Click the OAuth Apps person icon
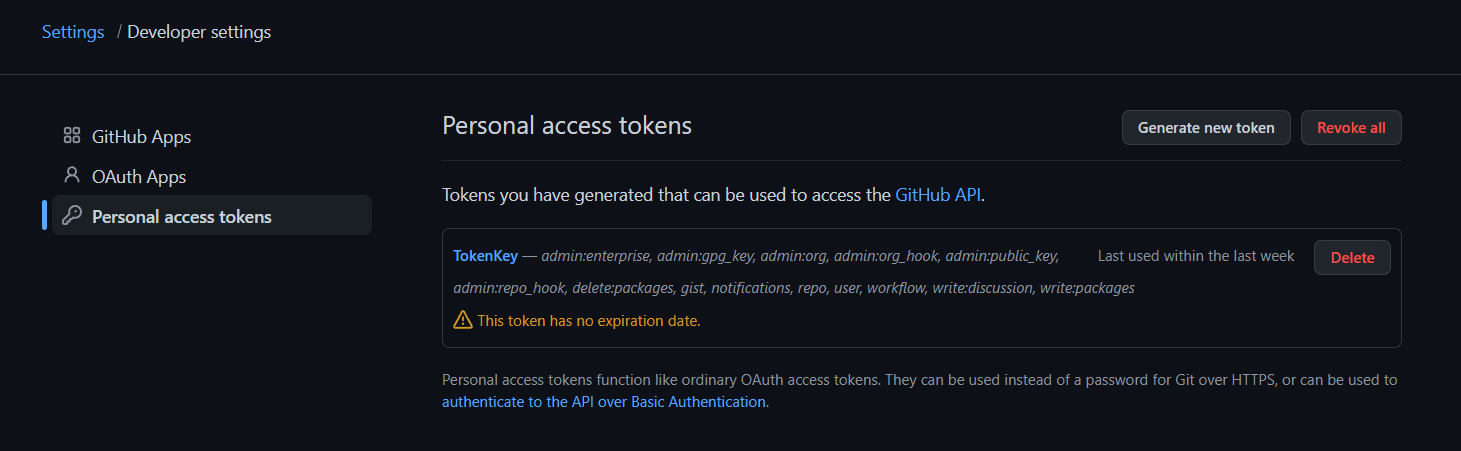The image size is (1461, 451). point(71,175)
